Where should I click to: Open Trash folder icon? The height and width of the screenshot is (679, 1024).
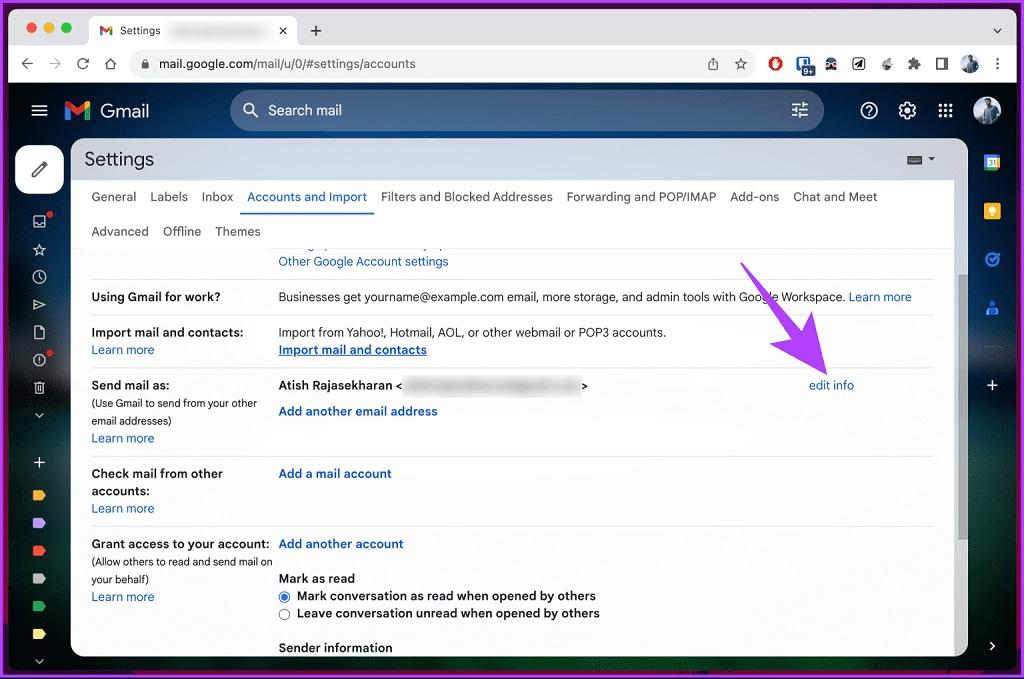pyautogui.click(x=39, y=388)
